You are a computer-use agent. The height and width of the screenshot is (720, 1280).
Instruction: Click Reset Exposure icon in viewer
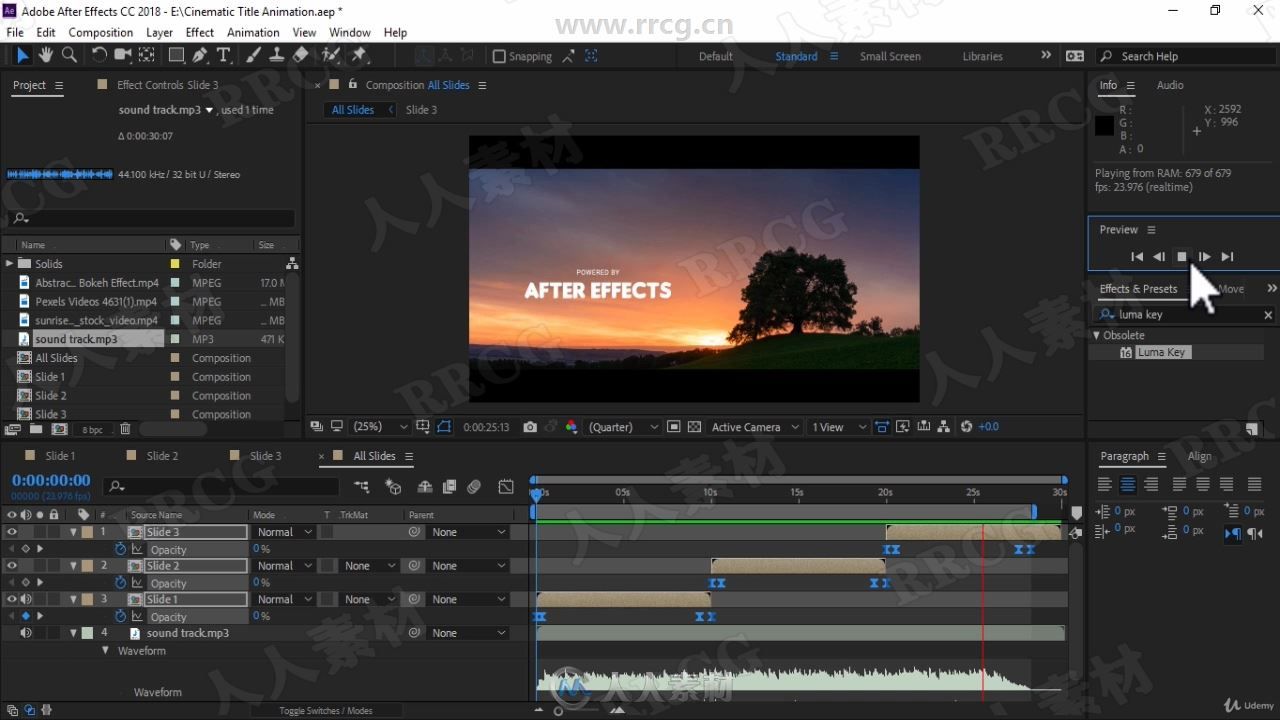(966, 427)
